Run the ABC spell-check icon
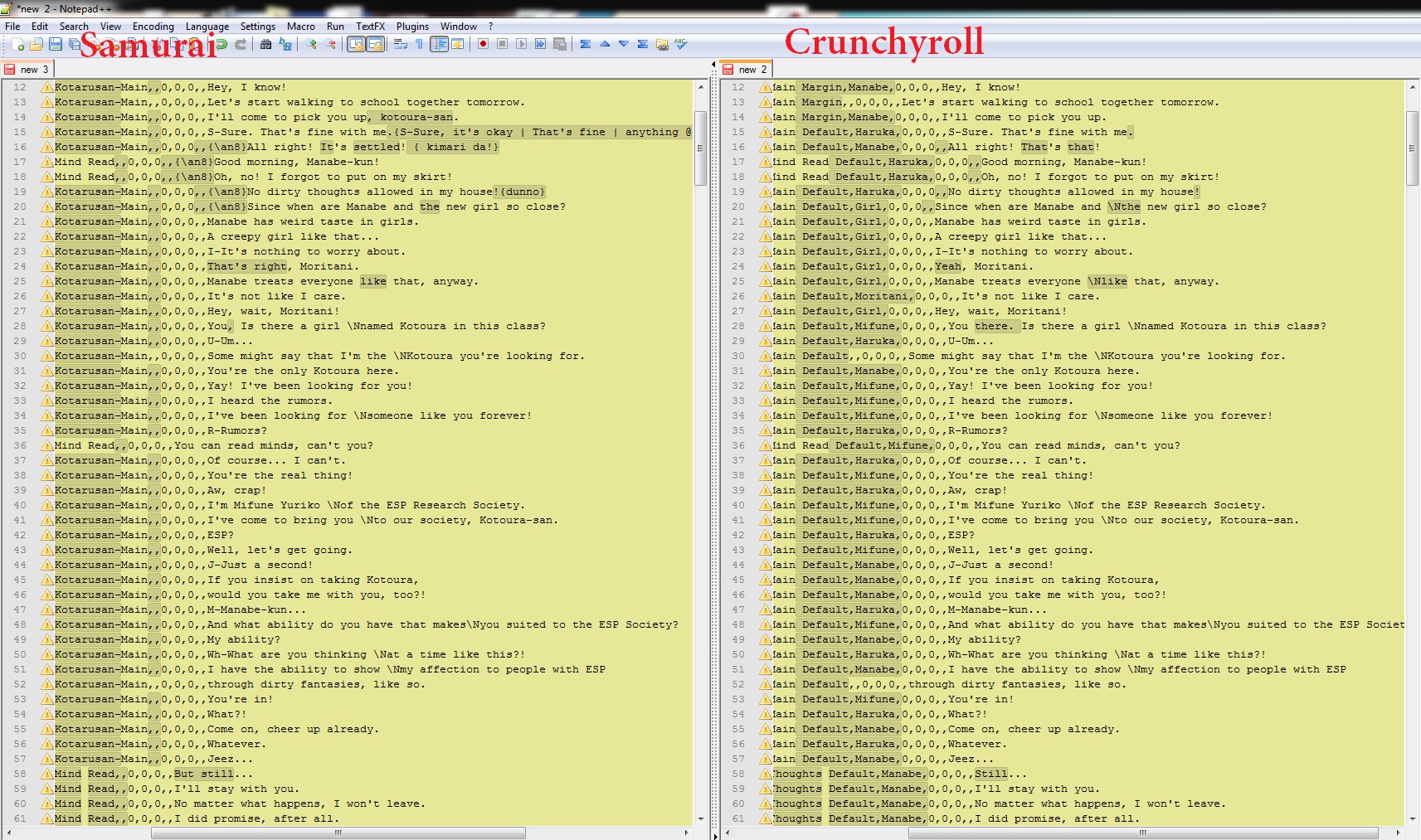Screen dimensions: 1421x840 [680, 44]
